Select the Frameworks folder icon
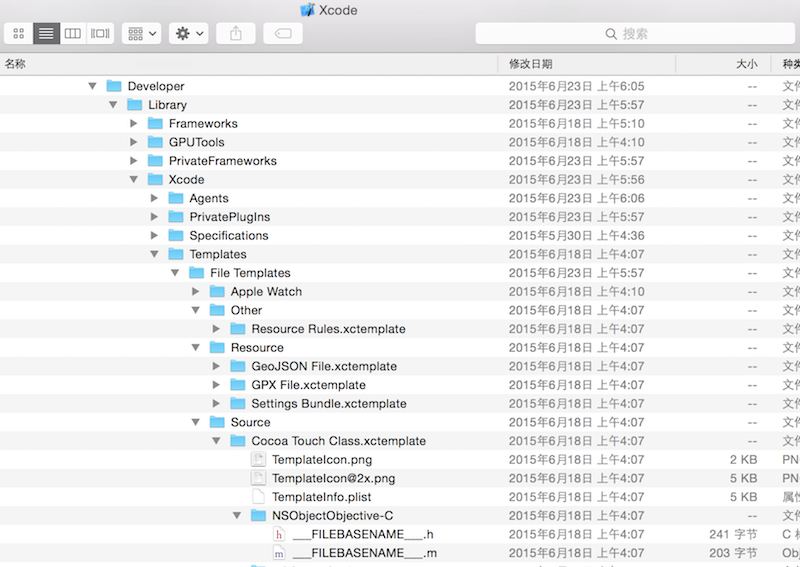The height and width of the screenshot is (567, 800). tap(155, 124)
